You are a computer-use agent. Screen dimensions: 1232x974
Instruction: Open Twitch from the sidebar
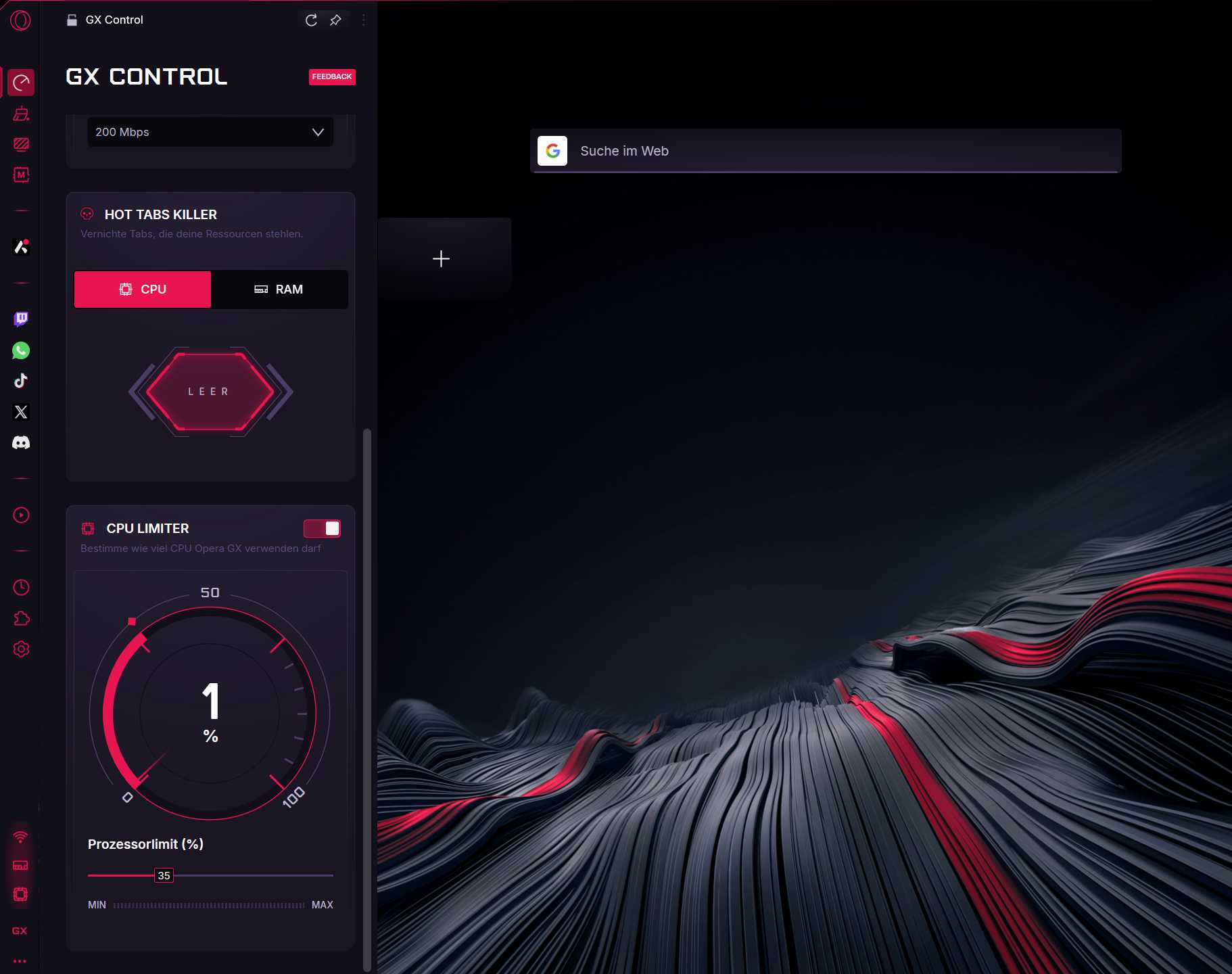(x=20, y=319)
